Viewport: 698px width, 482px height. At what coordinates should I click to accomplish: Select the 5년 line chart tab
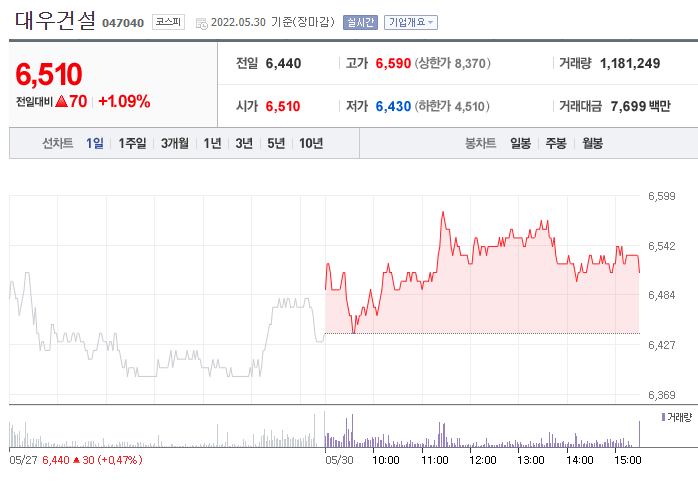tap(276, 143)
